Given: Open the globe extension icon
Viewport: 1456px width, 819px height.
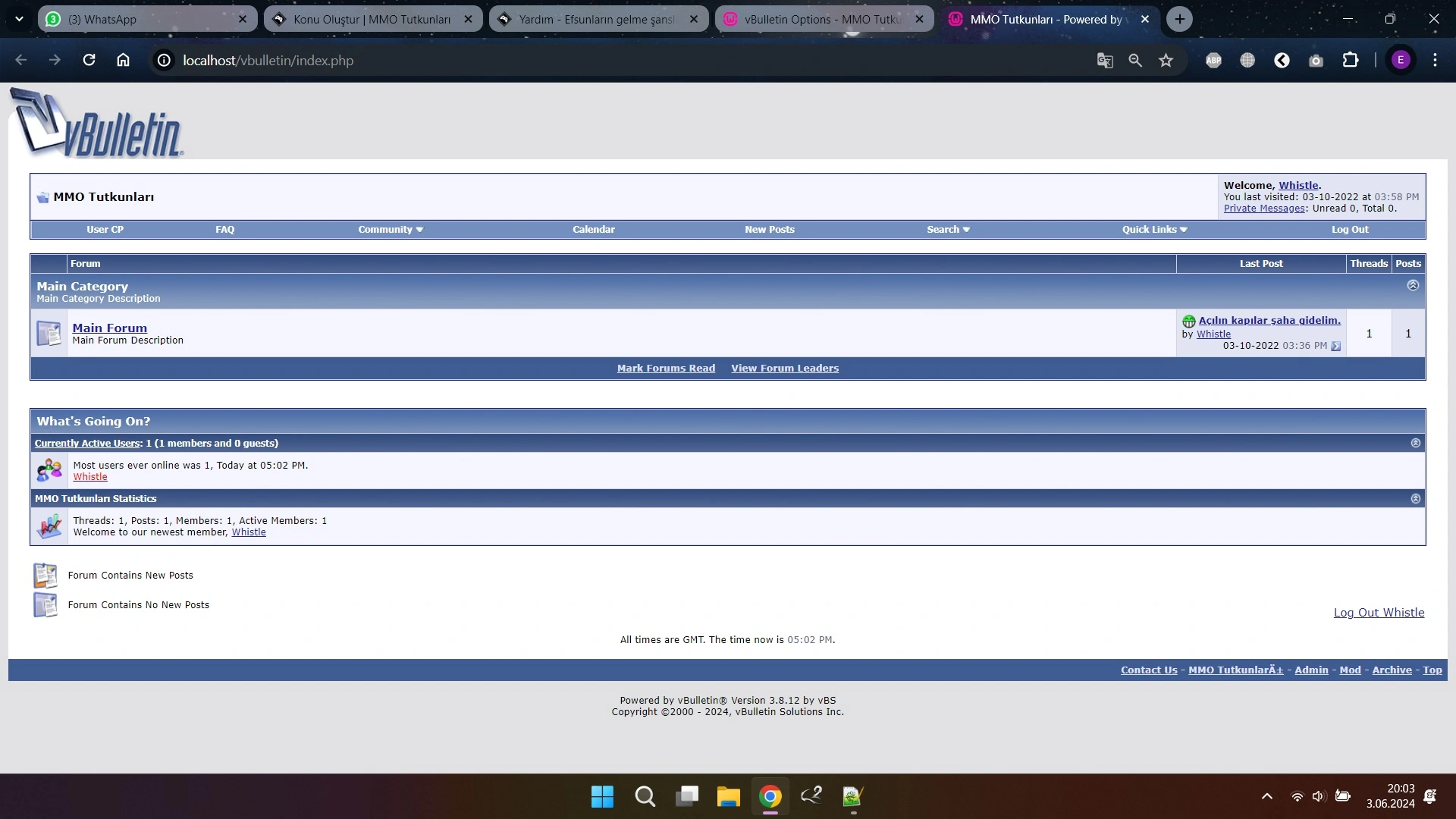Looking at the screenshot, I should click(x=1247, y=60).
